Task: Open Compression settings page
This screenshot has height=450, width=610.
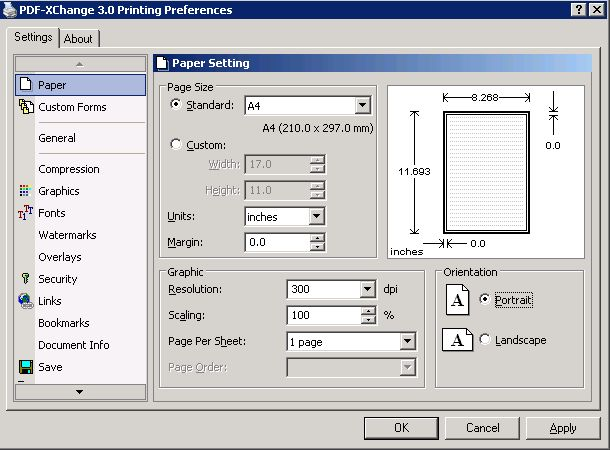Action: click(69, 169)
